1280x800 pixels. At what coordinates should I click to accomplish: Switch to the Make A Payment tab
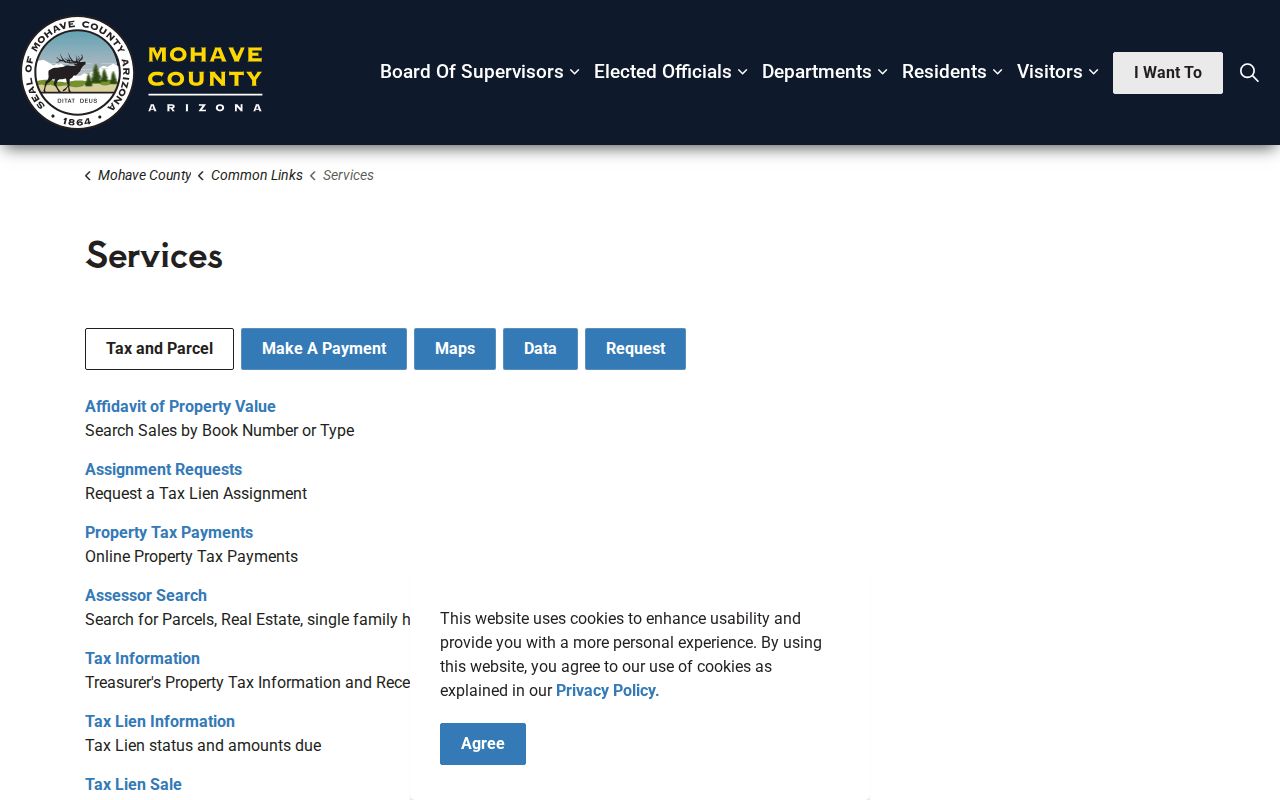click(x=324, y=349)
